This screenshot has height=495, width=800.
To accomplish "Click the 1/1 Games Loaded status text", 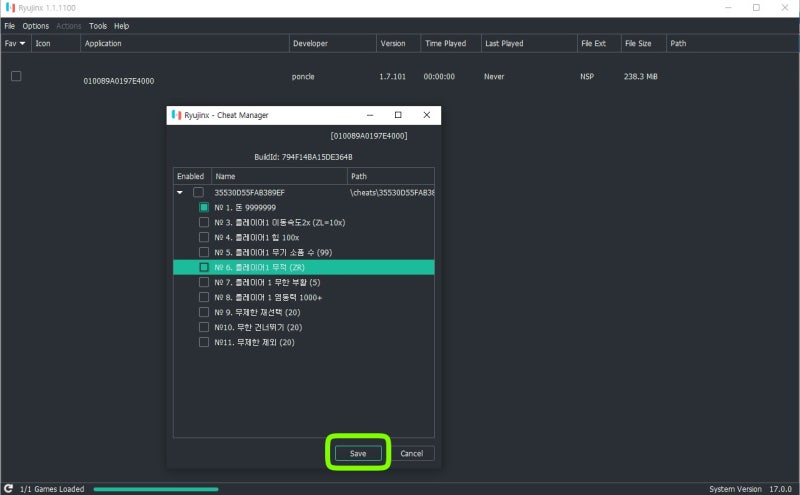I will [52, 489].
